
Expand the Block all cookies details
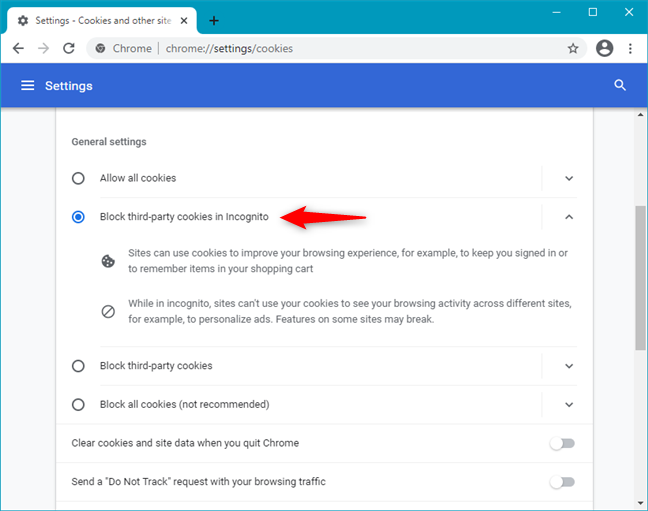569,405
